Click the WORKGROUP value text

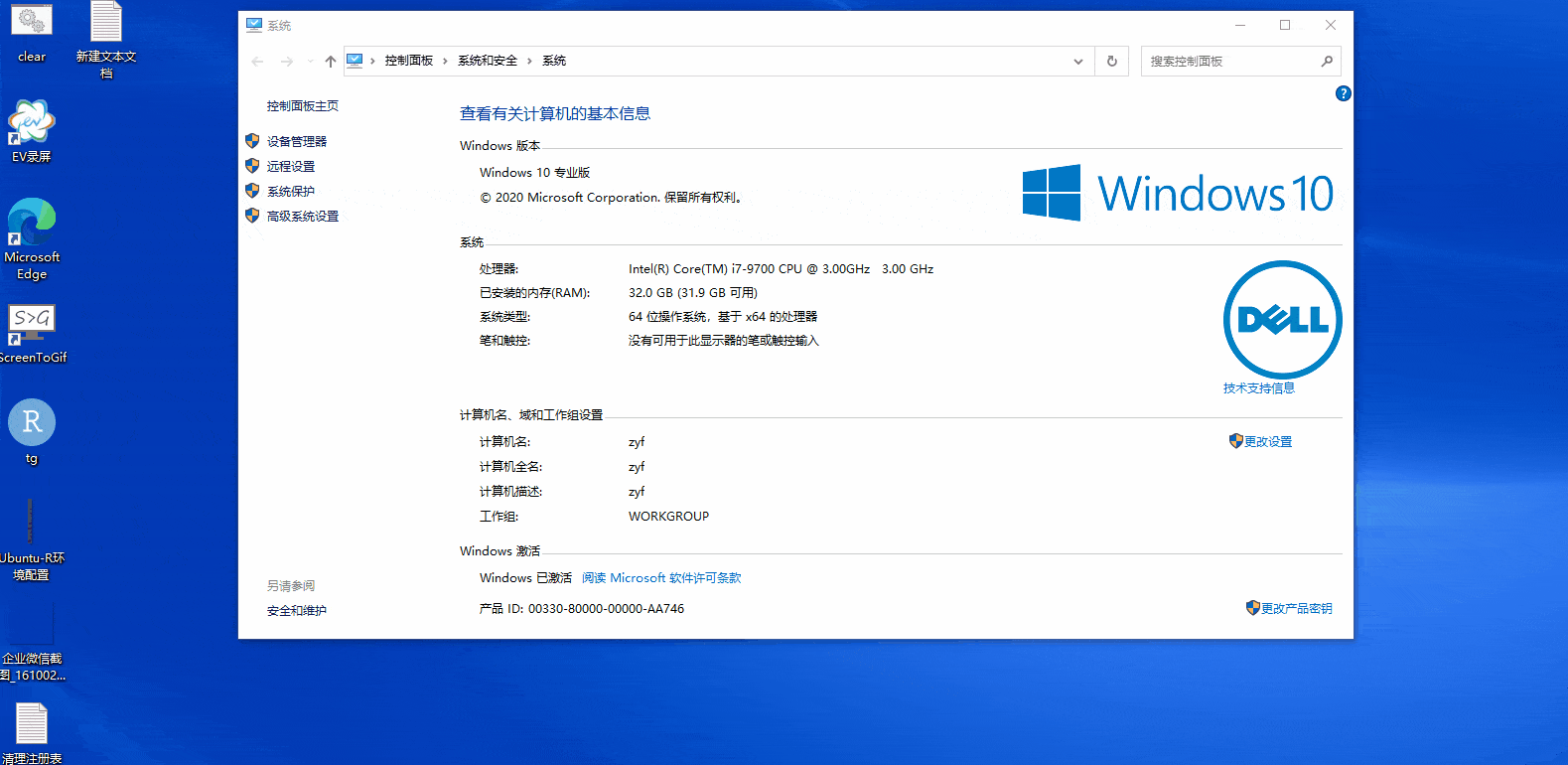(x=668, y=516)
